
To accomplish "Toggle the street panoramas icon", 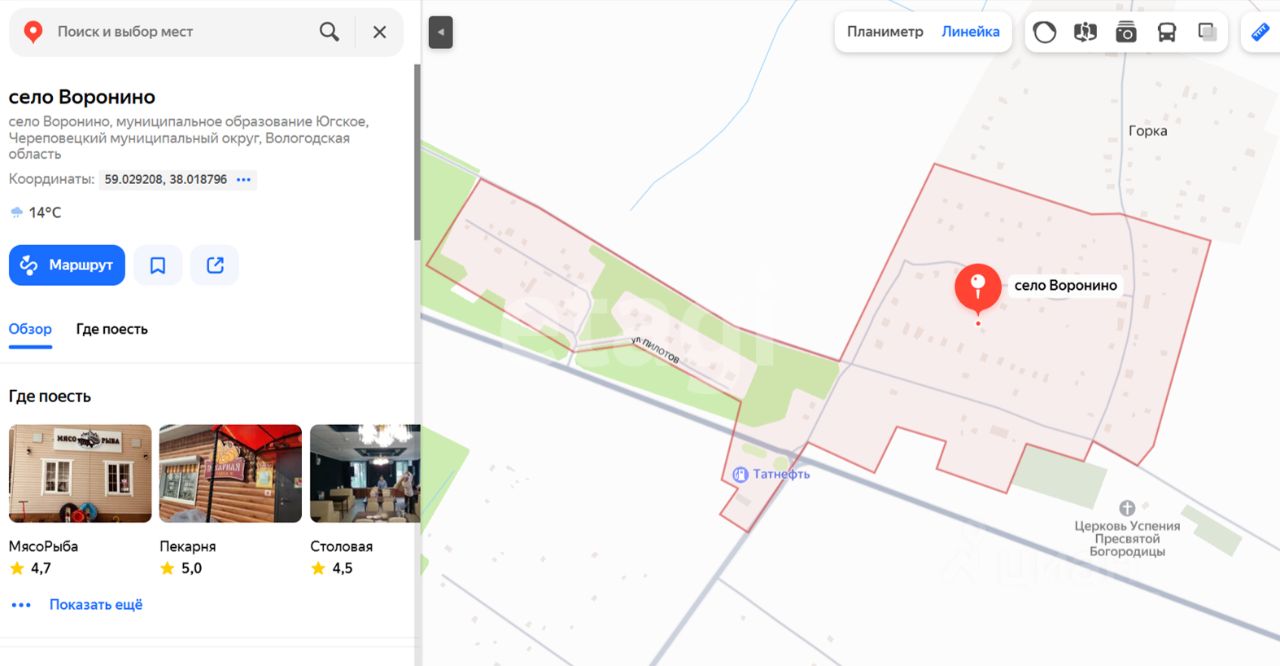I will [1085, 32].
